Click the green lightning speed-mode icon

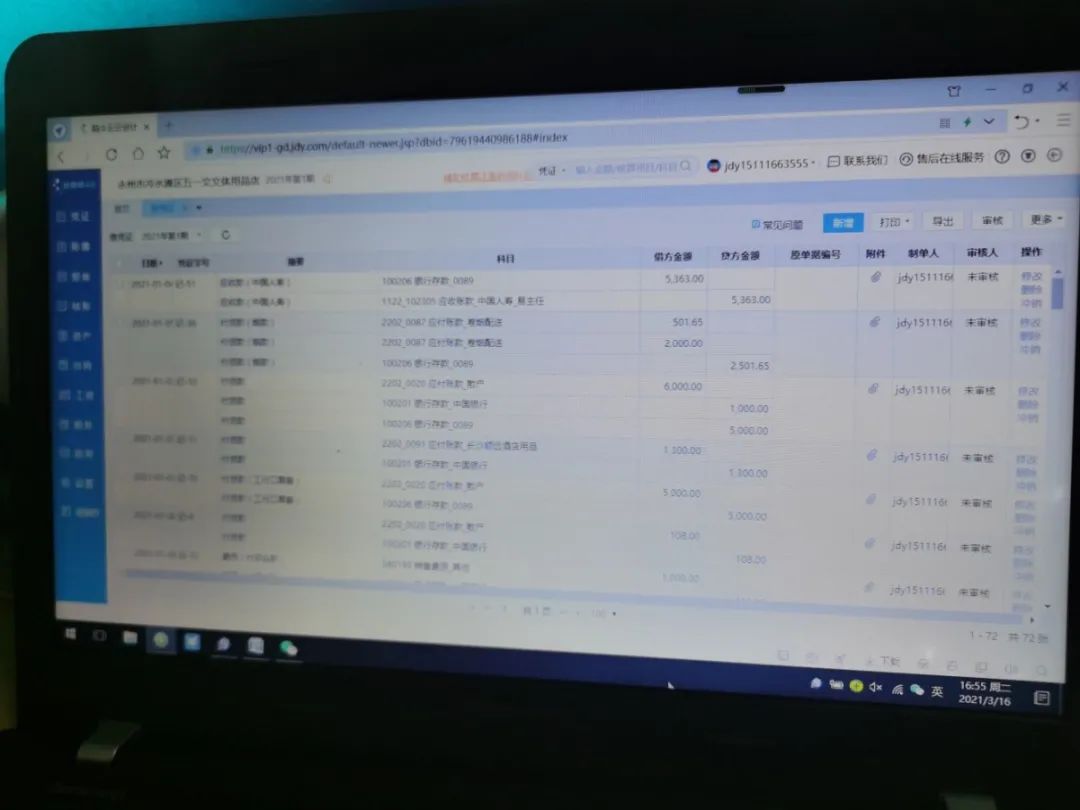[967, 122]
